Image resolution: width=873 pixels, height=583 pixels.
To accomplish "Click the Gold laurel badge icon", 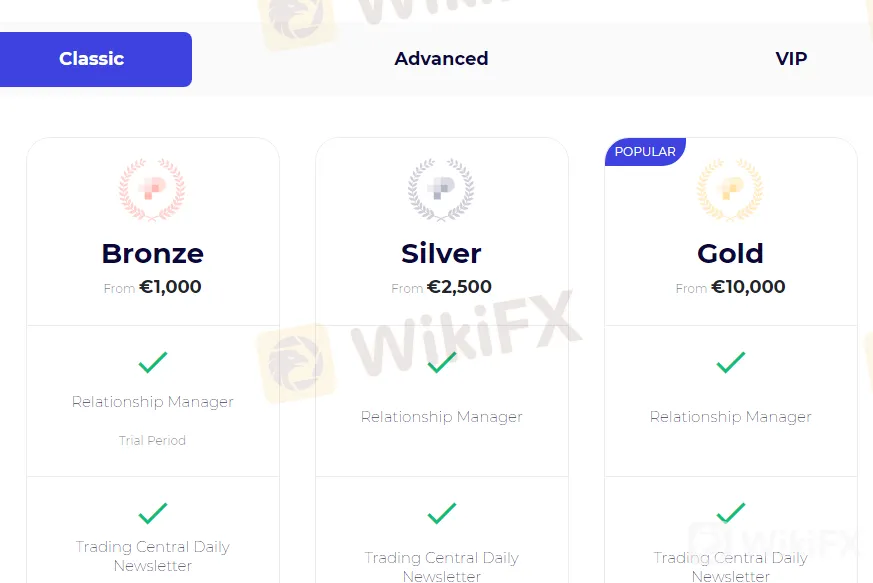I will click(730, 189).
